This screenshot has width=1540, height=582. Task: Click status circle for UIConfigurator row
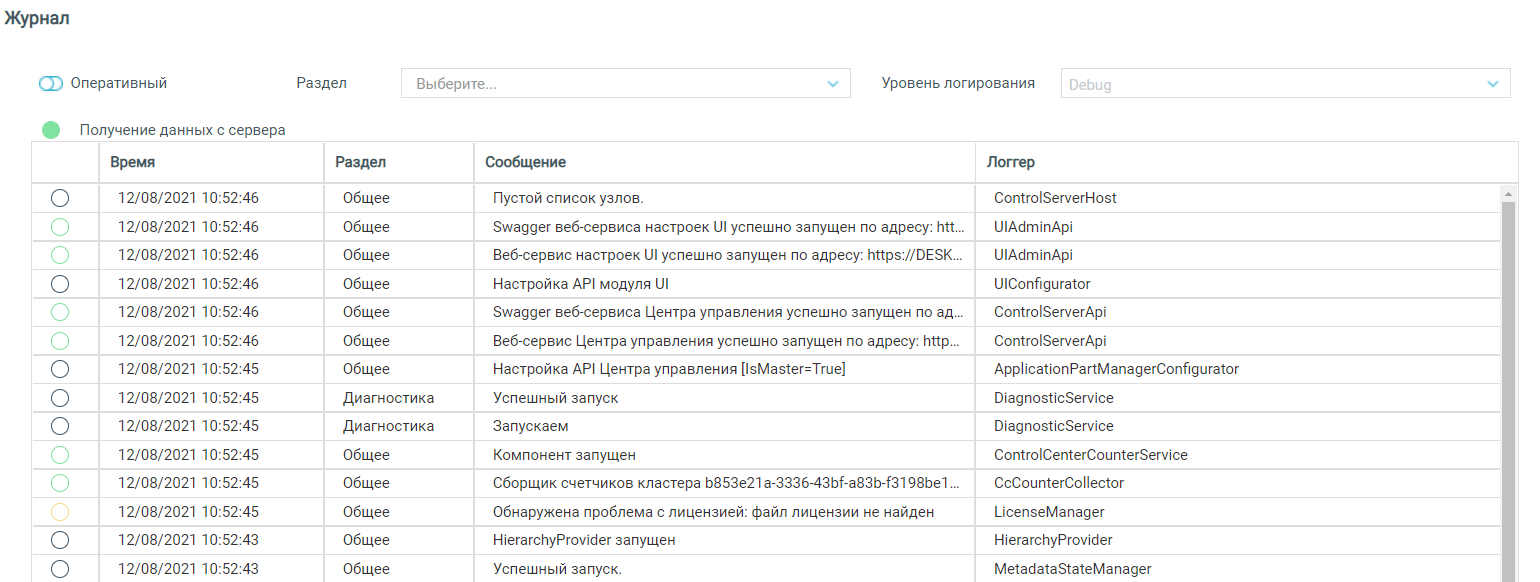[60, 284]
